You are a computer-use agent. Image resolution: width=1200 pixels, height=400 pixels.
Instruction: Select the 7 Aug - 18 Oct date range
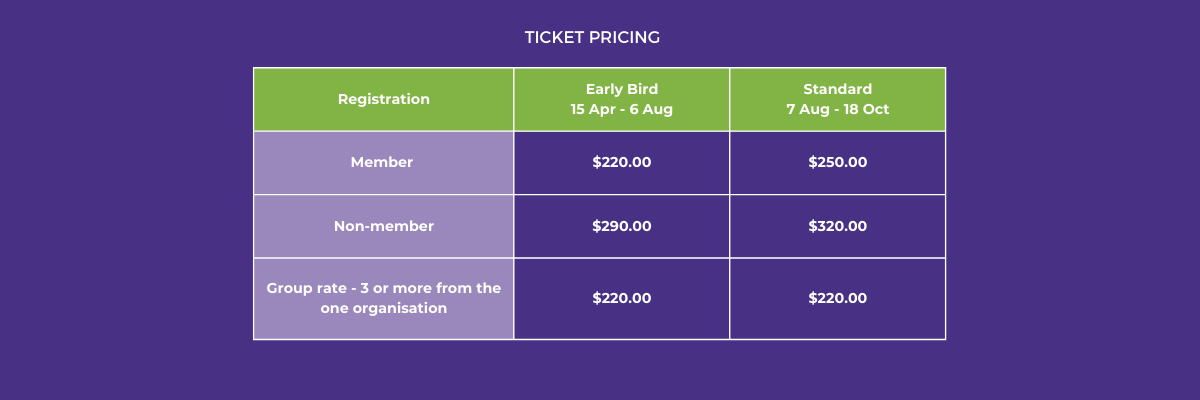point(838,109)
